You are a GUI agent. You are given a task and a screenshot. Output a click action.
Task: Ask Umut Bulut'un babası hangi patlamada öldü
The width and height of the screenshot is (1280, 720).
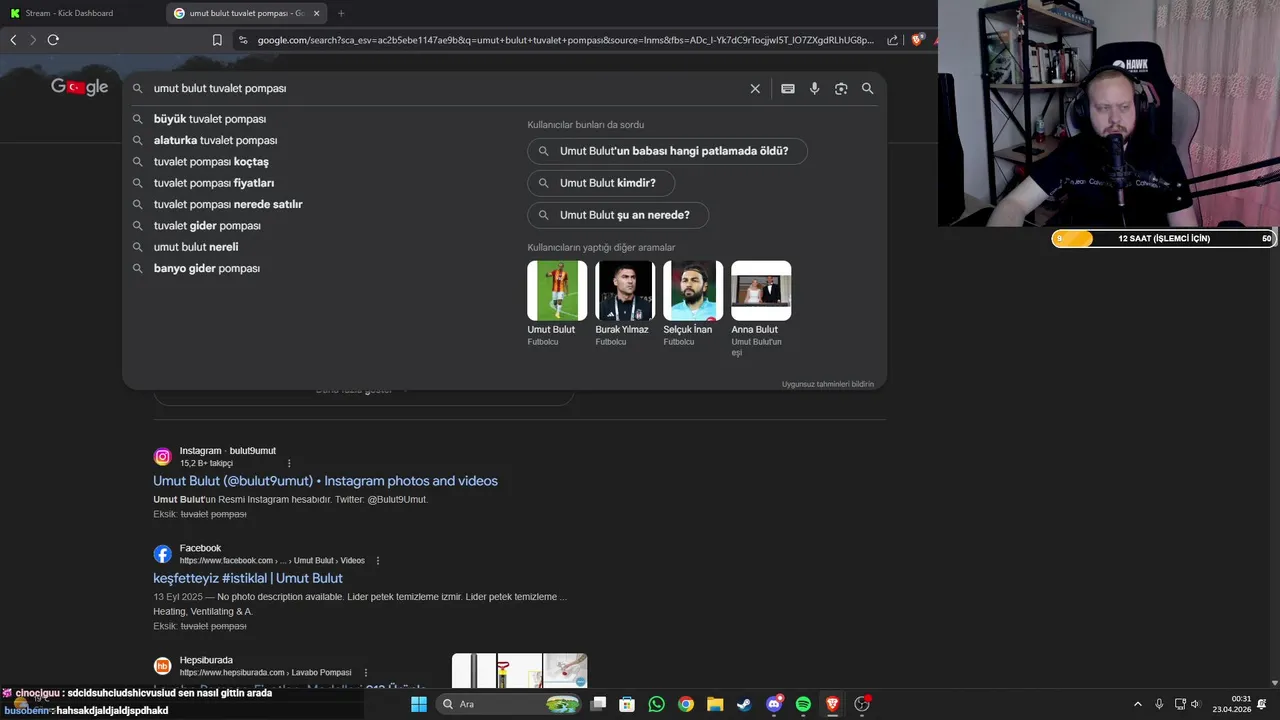667,151
